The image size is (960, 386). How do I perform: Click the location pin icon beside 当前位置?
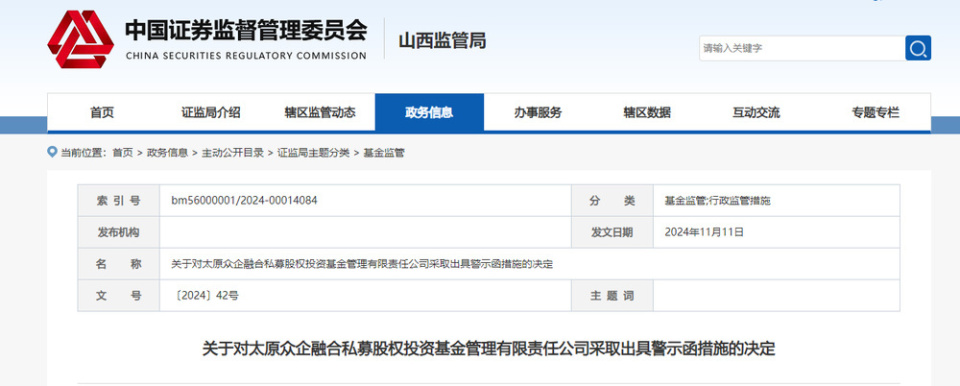click(x=52, y=152)
